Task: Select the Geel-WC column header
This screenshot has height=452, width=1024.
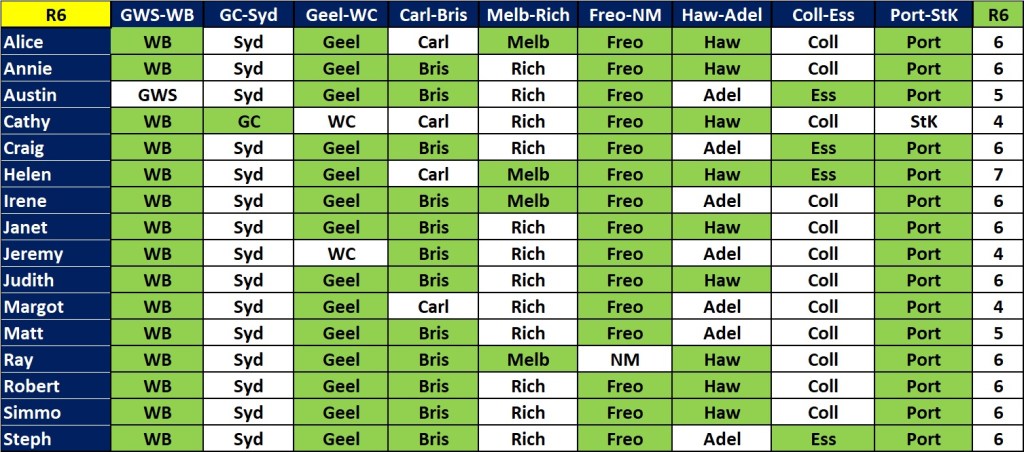Action: [342, 15]
